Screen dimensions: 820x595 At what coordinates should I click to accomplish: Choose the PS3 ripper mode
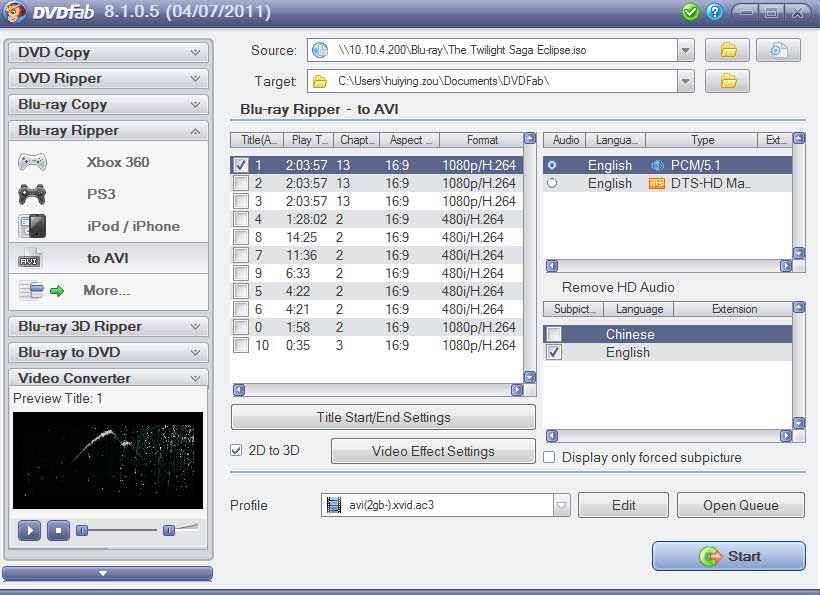coord(108,194)
